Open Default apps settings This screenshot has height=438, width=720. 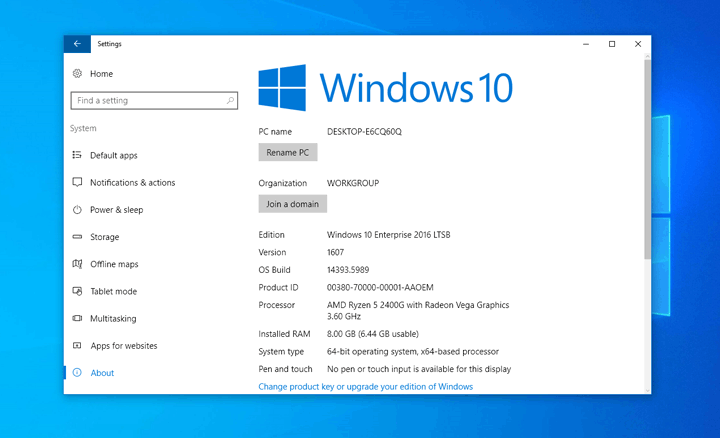(113, 155)
